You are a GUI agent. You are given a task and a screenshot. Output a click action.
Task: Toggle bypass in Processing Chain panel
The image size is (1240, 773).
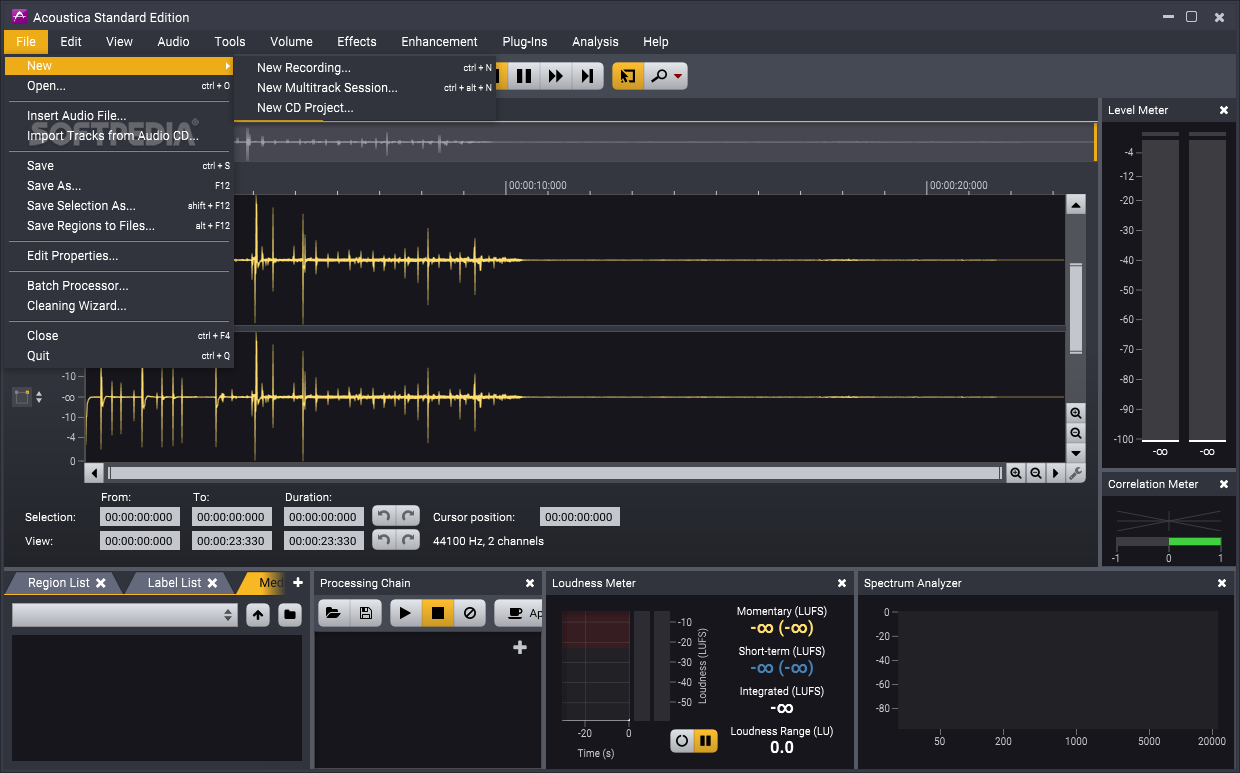(469, 613)
